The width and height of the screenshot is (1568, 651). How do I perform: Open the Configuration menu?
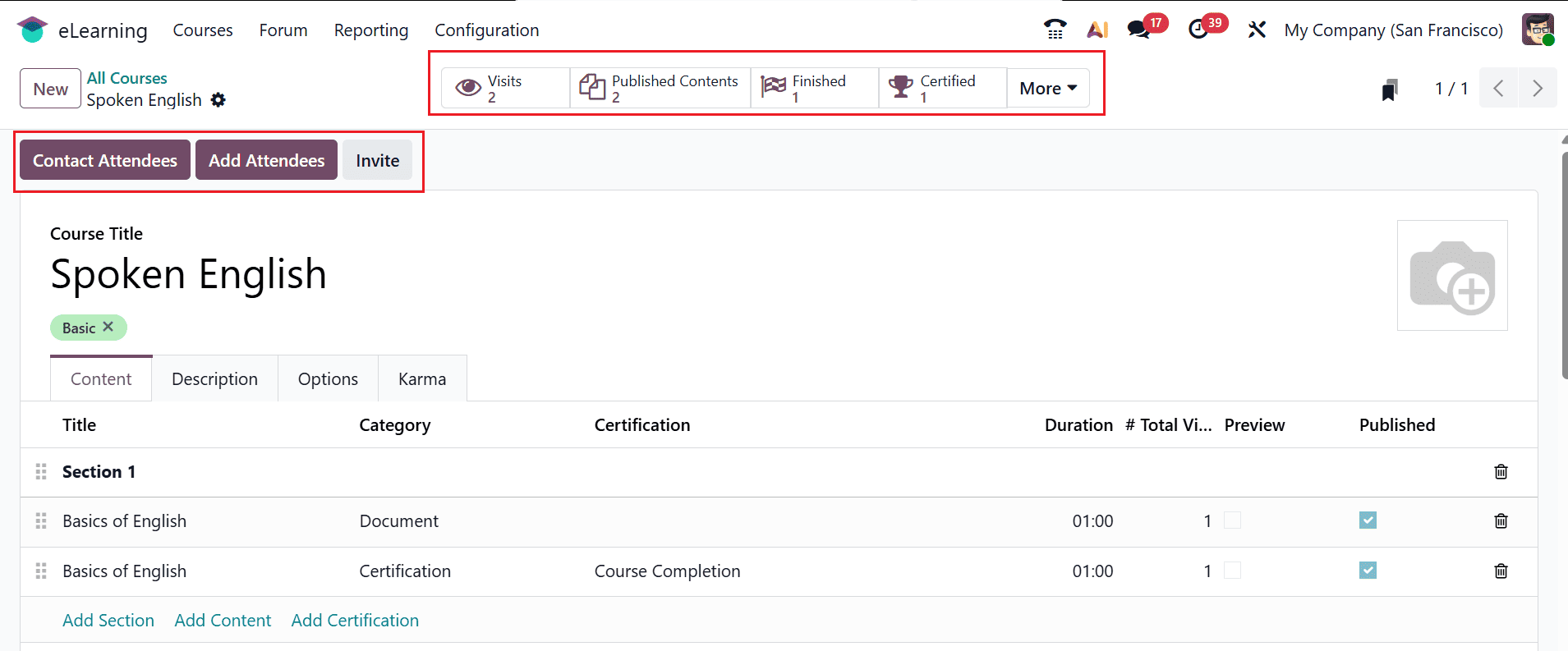[x=487, y=30]
